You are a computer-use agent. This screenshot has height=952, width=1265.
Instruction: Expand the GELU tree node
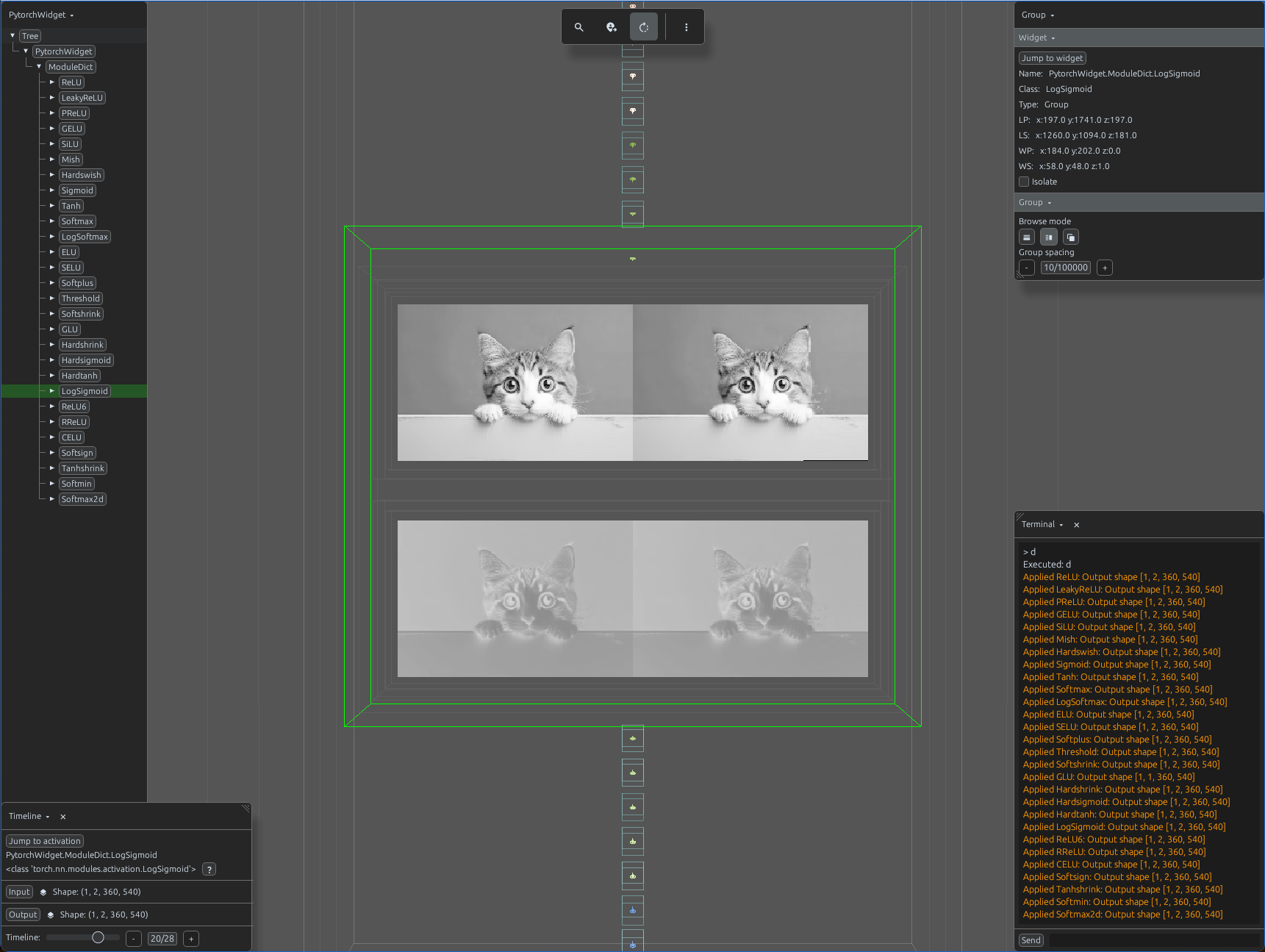click(x=52, y=129)
